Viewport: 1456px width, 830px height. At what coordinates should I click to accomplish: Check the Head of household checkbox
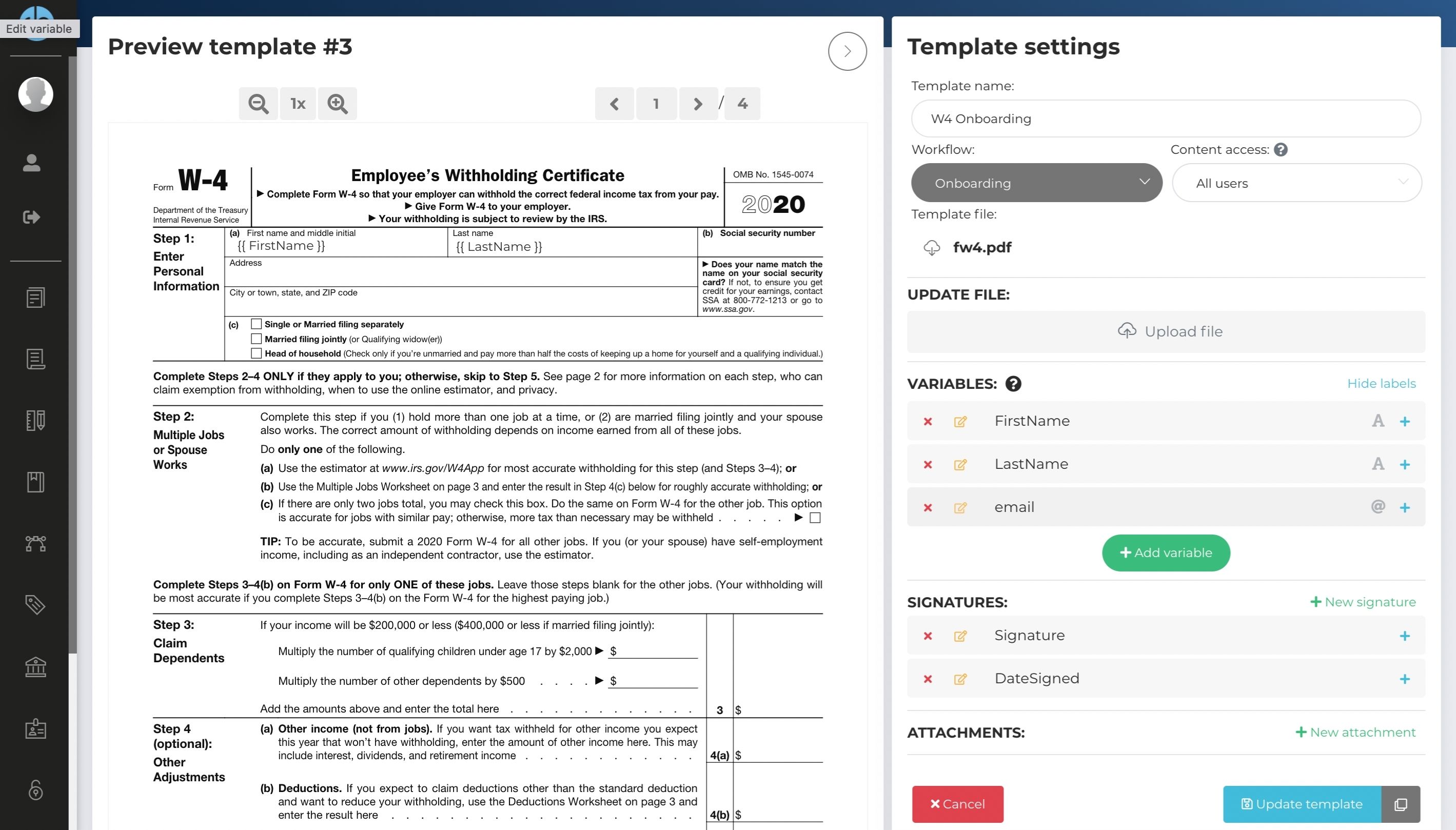click(257, 353)
